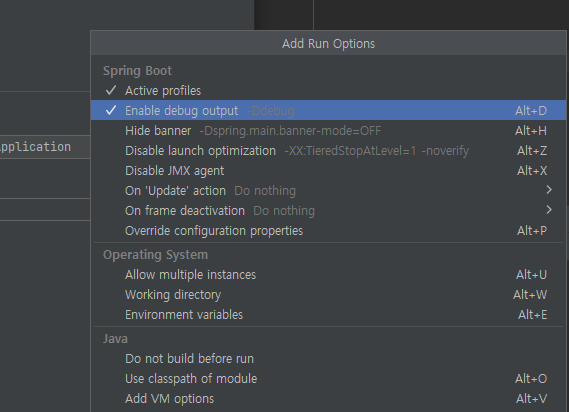Add Working directory option
569x412 pixels.
coord(328,294)
